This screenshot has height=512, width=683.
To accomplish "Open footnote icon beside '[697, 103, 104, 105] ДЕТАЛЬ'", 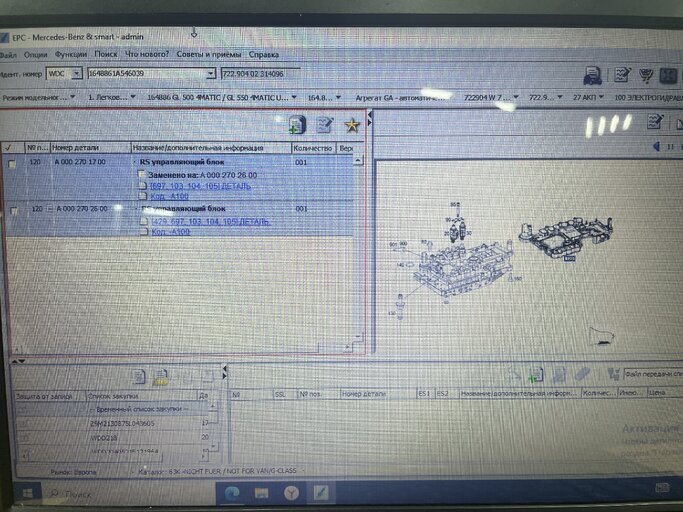I will click(142, 186).
